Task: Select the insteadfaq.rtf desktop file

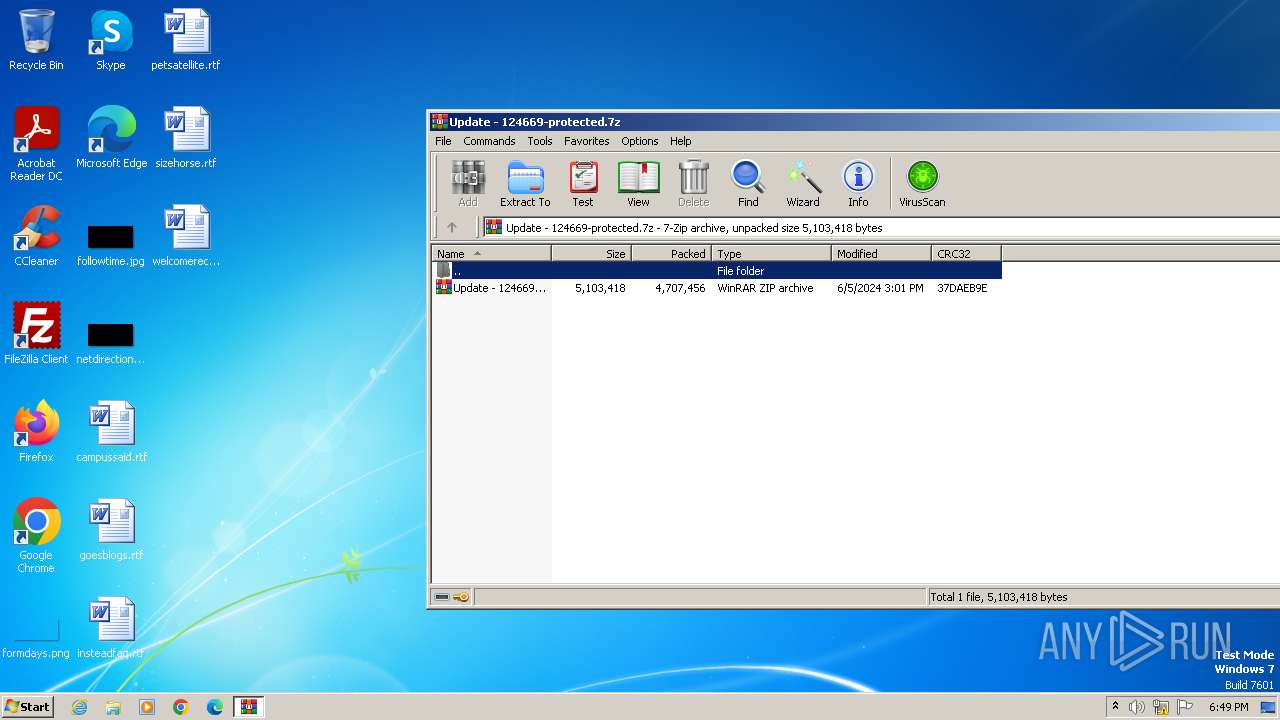Action: (x=111, y=628)
